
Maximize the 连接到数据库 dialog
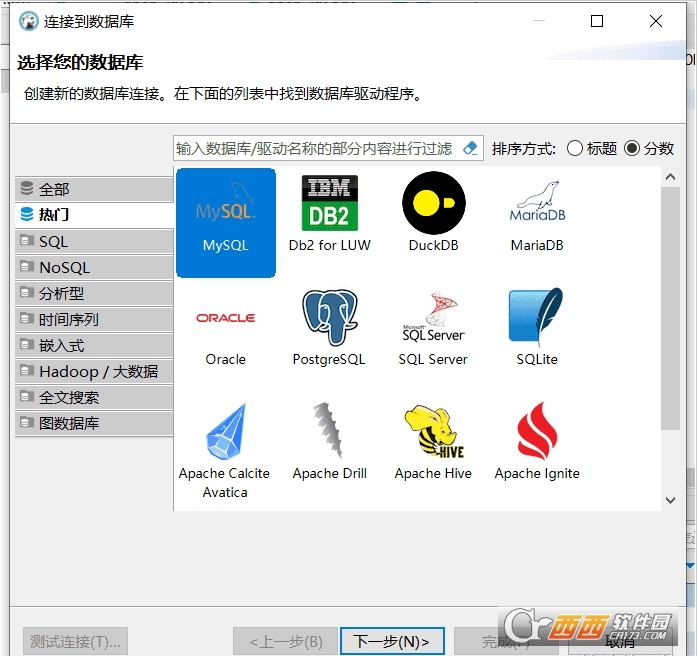[597, 21]
